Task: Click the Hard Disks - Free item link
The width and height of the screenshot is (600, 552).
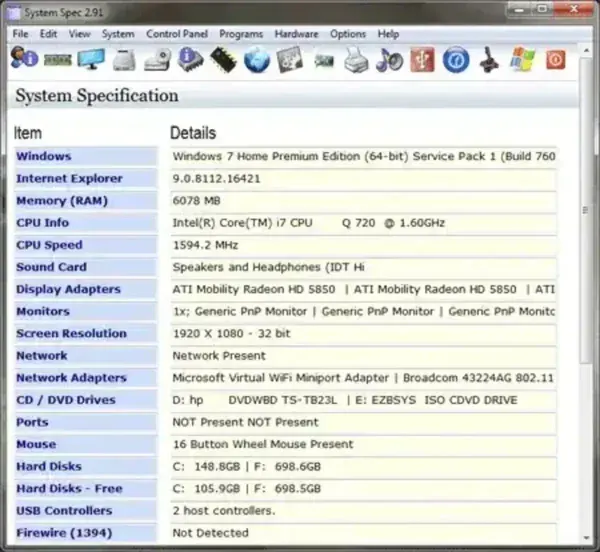Action: 69,489
